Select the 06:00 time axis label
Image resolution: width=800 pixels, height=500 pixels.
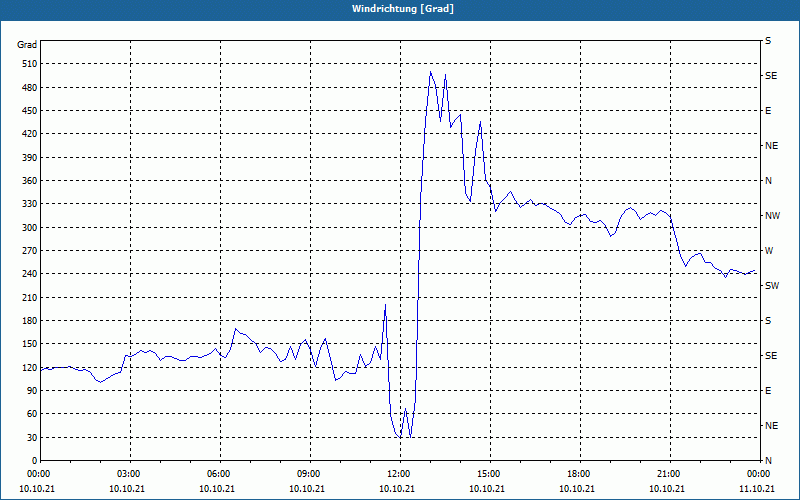tap(220, 474)
